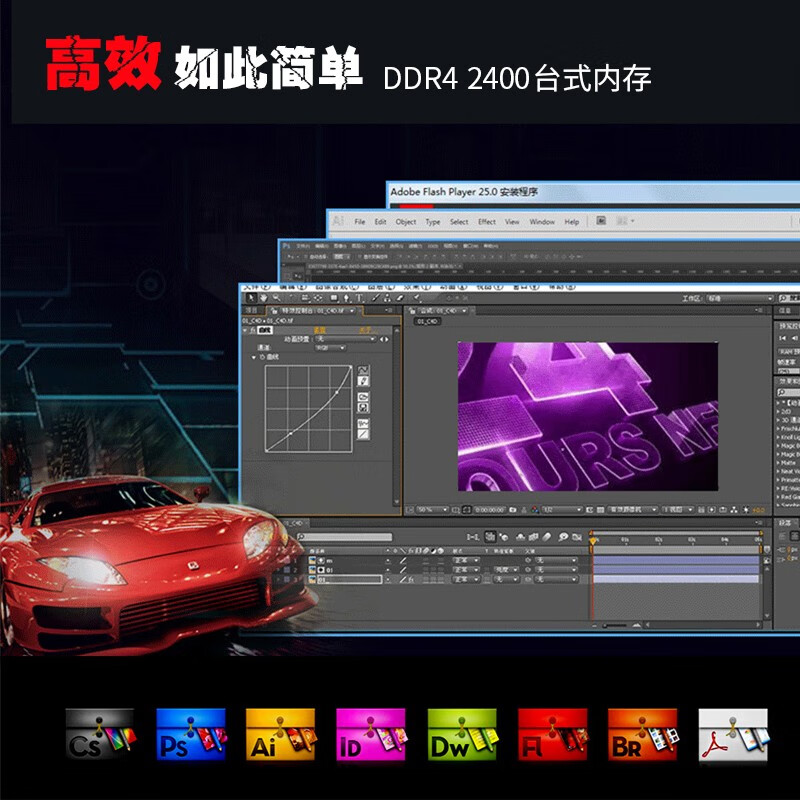Viewport: 800px width, 800px height.
Task: Click the Illustrator arrange documents icon after Help
Action: tap(624, 221)
